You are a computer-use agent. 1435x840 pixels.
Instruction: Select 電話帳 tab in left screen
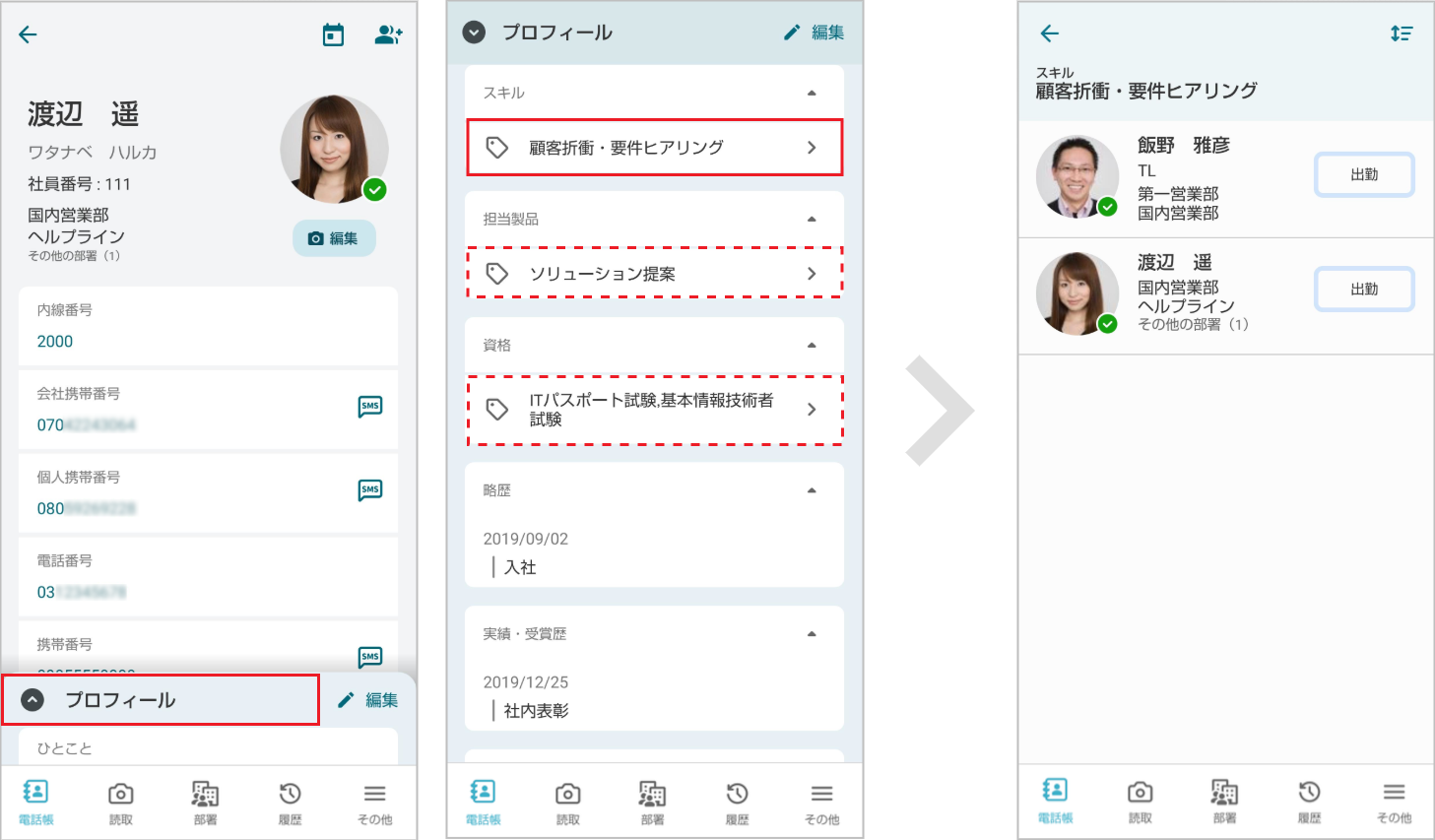(36, 802)
